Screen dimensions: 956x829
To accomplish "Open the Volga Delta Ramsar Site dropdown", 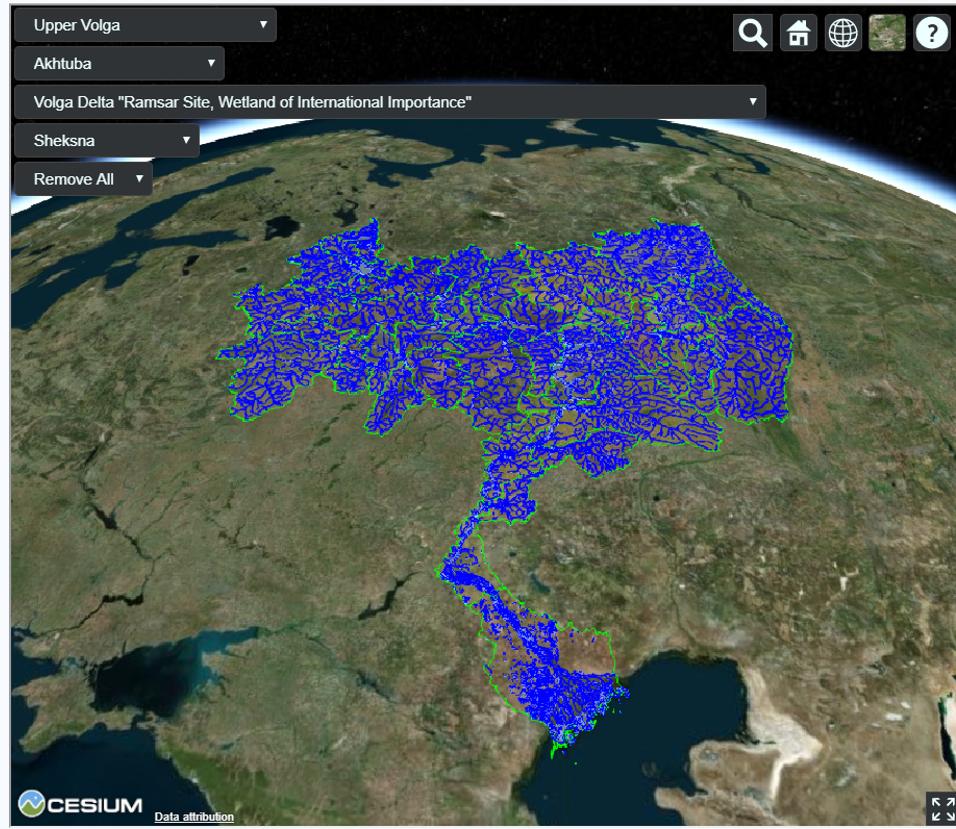I will (x=390, y=102).
